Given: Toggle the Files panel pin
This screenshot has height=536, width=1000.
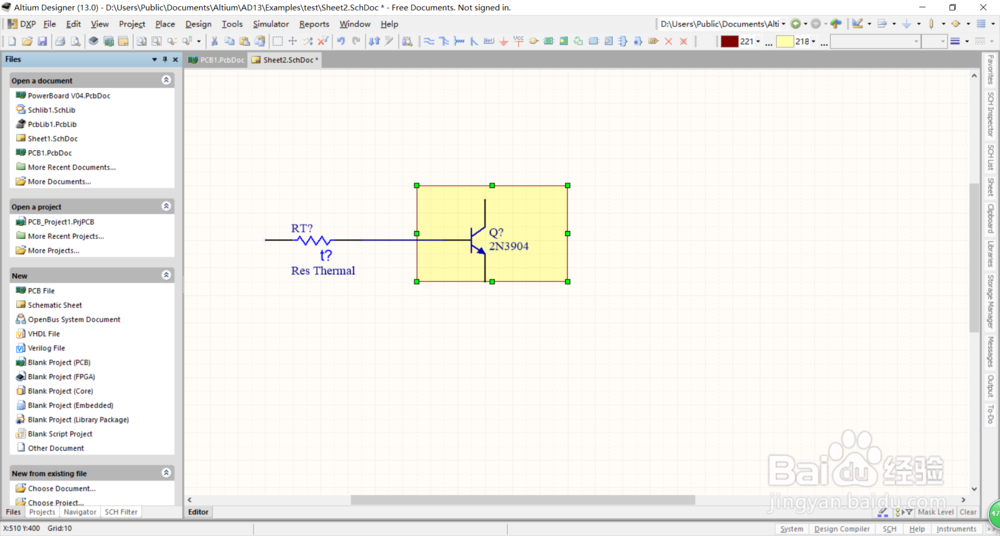Looking at the screenshot, I should click(x=165, y=59).
